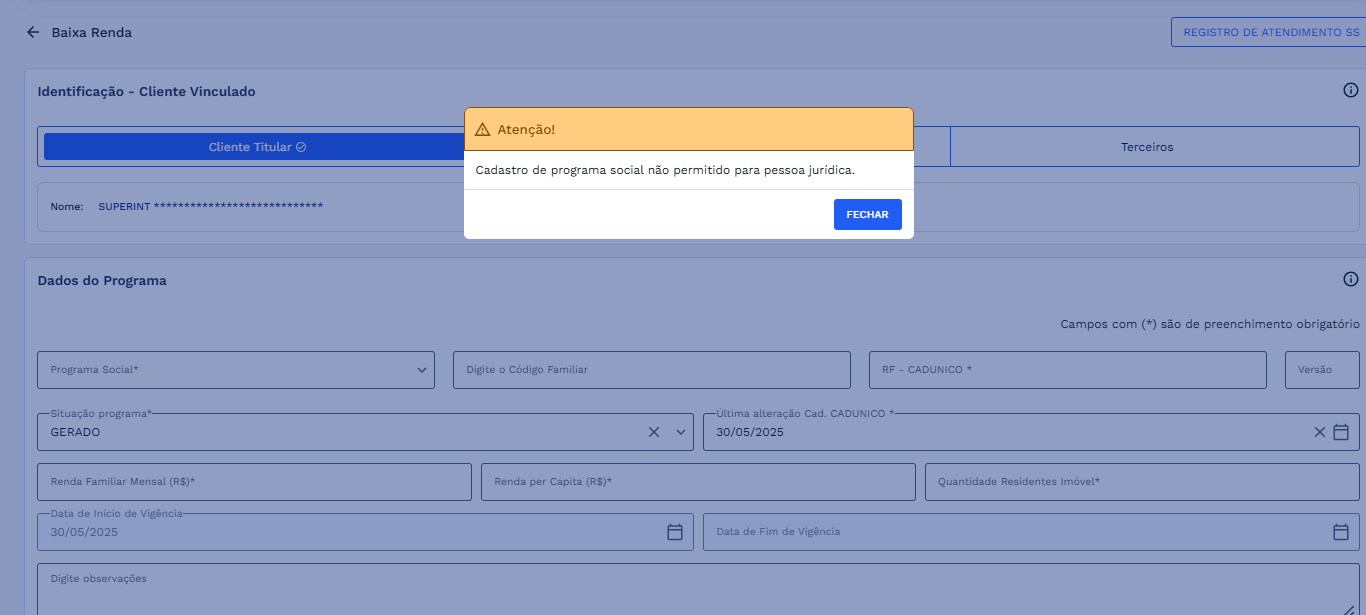
Task: Select the Cliente Titular tab
Action: [256, 147]
